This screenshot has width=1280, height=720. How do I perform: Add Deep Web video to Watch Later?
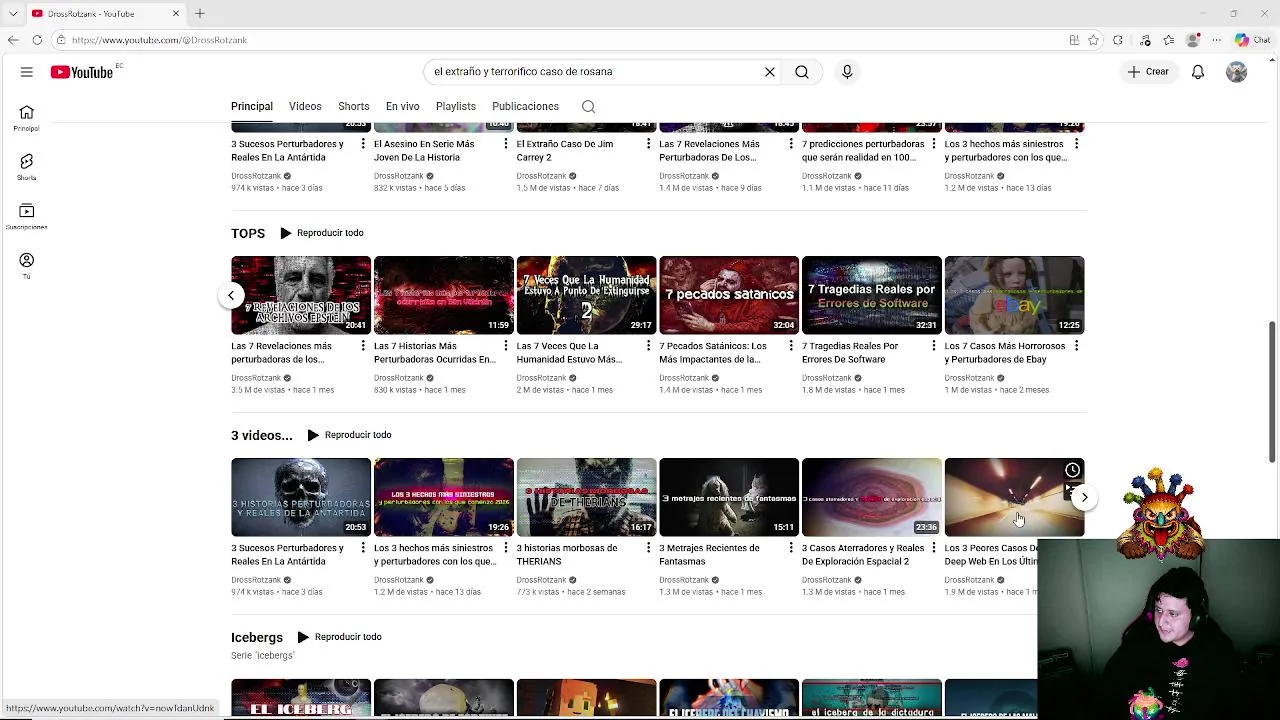tap(1072, 470)
